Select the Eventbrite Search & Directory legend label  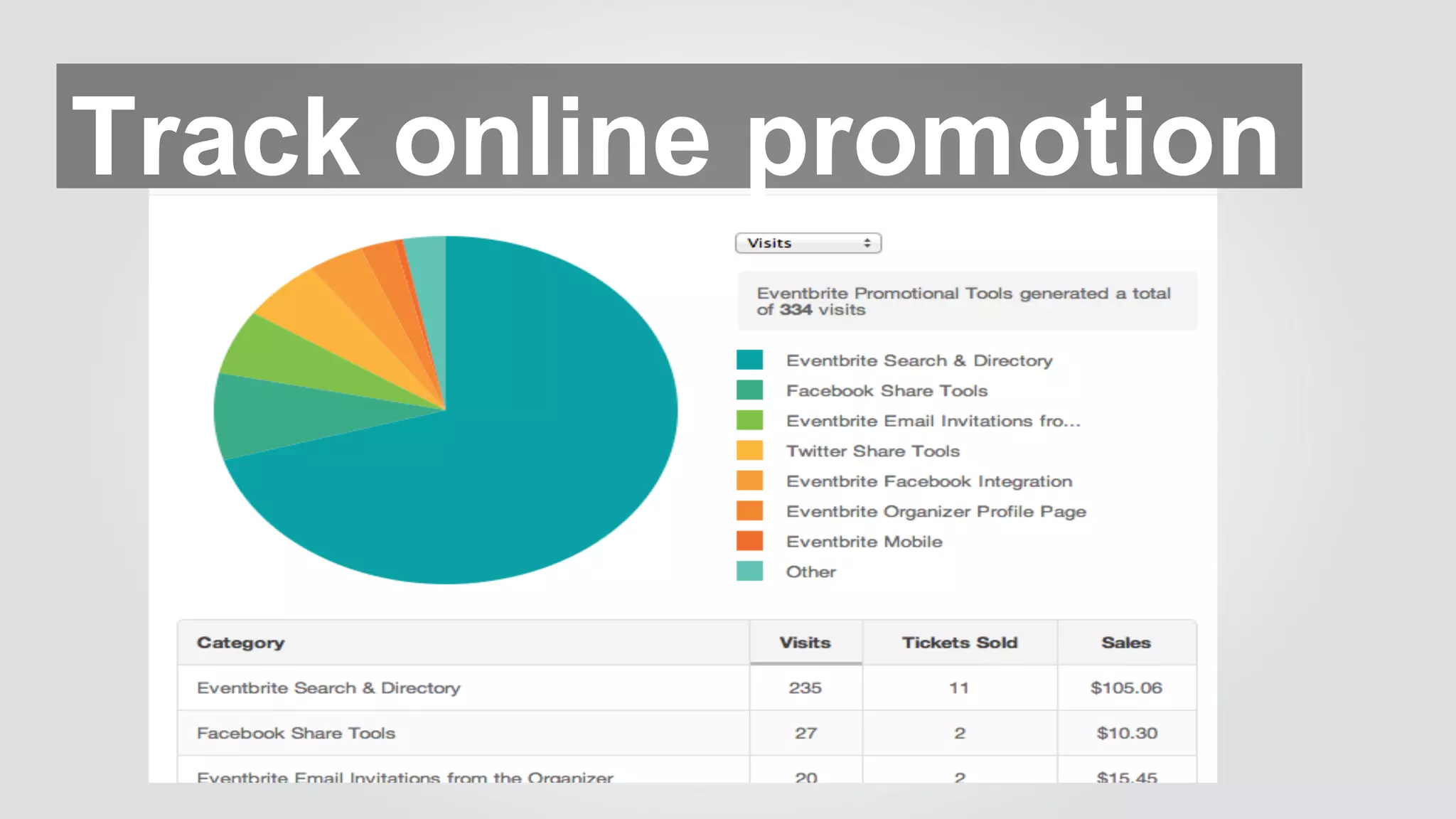(x=919, y=360)
